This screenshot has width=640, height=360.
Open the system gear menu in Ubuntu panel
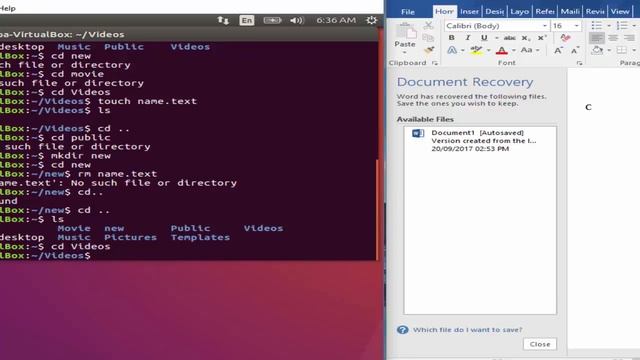coord(371,20)
